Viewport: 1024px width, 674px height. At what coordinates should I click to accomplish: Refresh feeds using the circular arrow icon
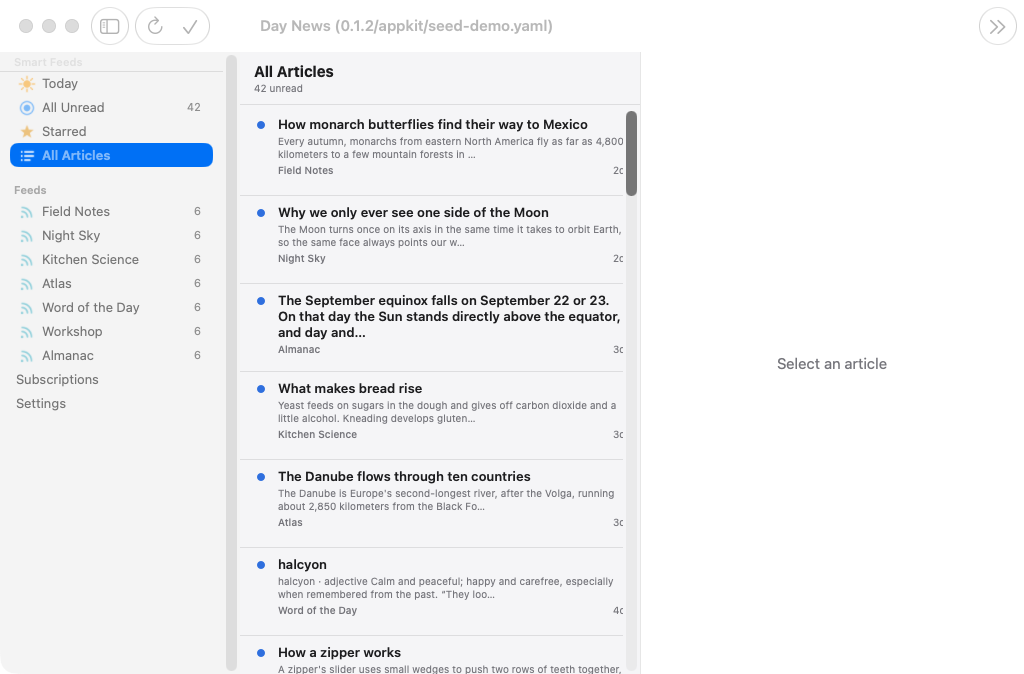pos(155,26)
